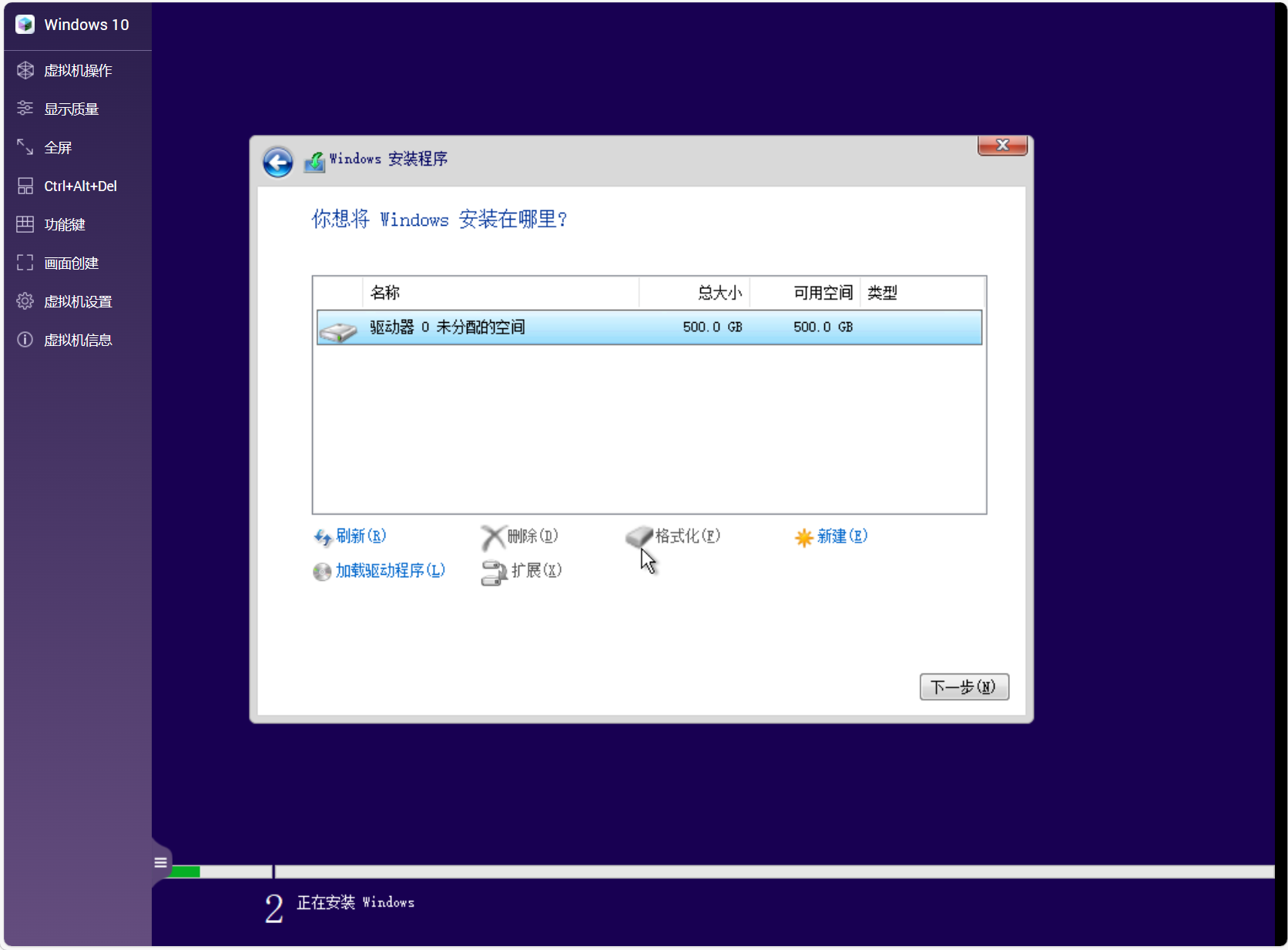Viewport: 1288px width, 950px height.
Task: Close the Windows 安装程序 dialog
Action: pos(1002,145)
